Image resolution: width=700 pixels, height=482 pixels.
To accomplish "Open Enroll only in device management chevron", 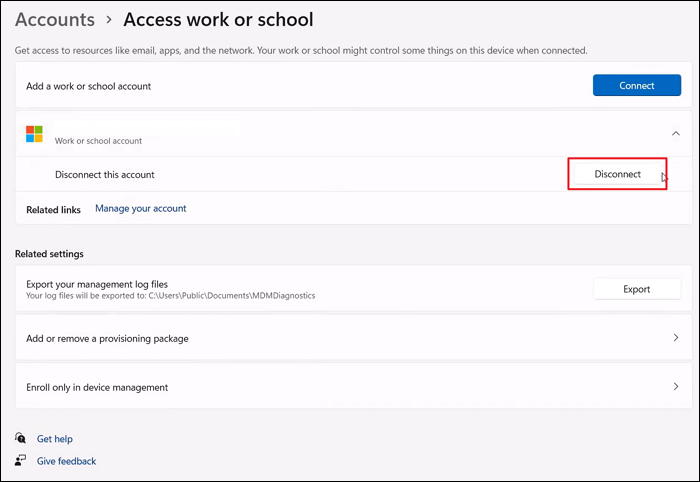I will 676,386.
